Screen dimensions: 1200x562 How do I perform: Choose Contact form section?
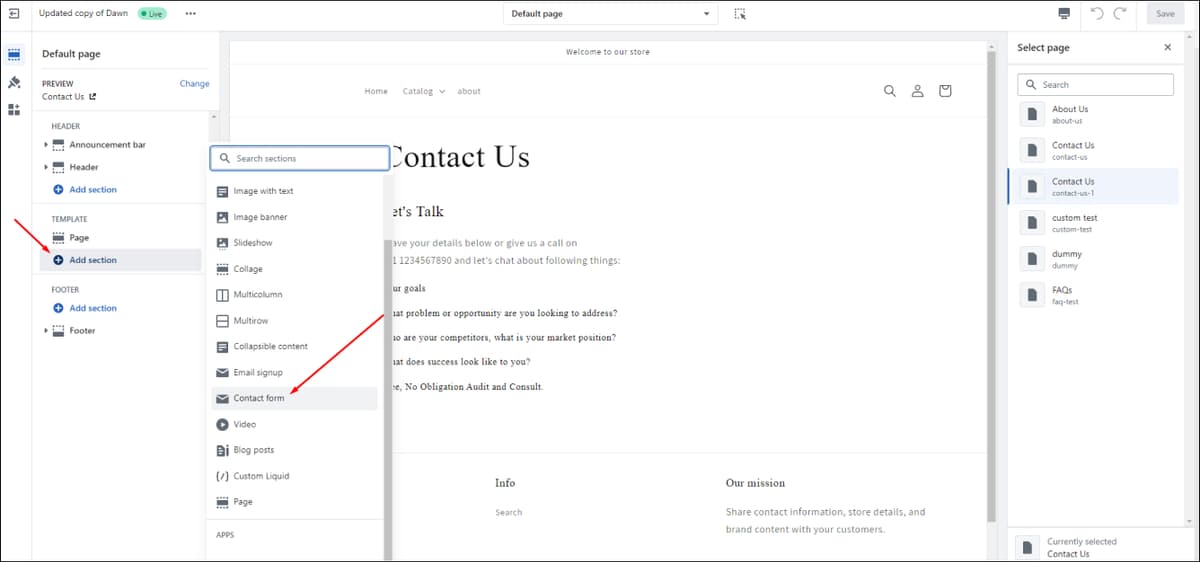point(295,398)
